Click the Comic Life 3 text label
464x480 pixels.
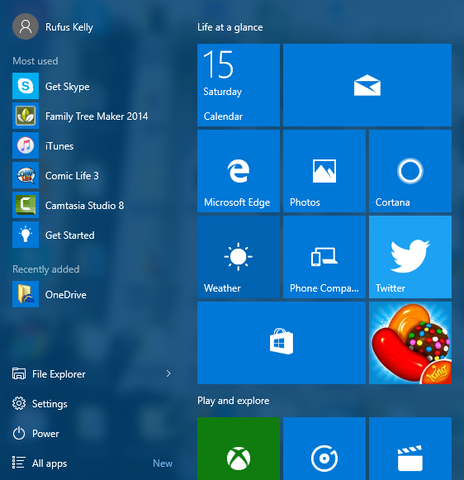72,176
